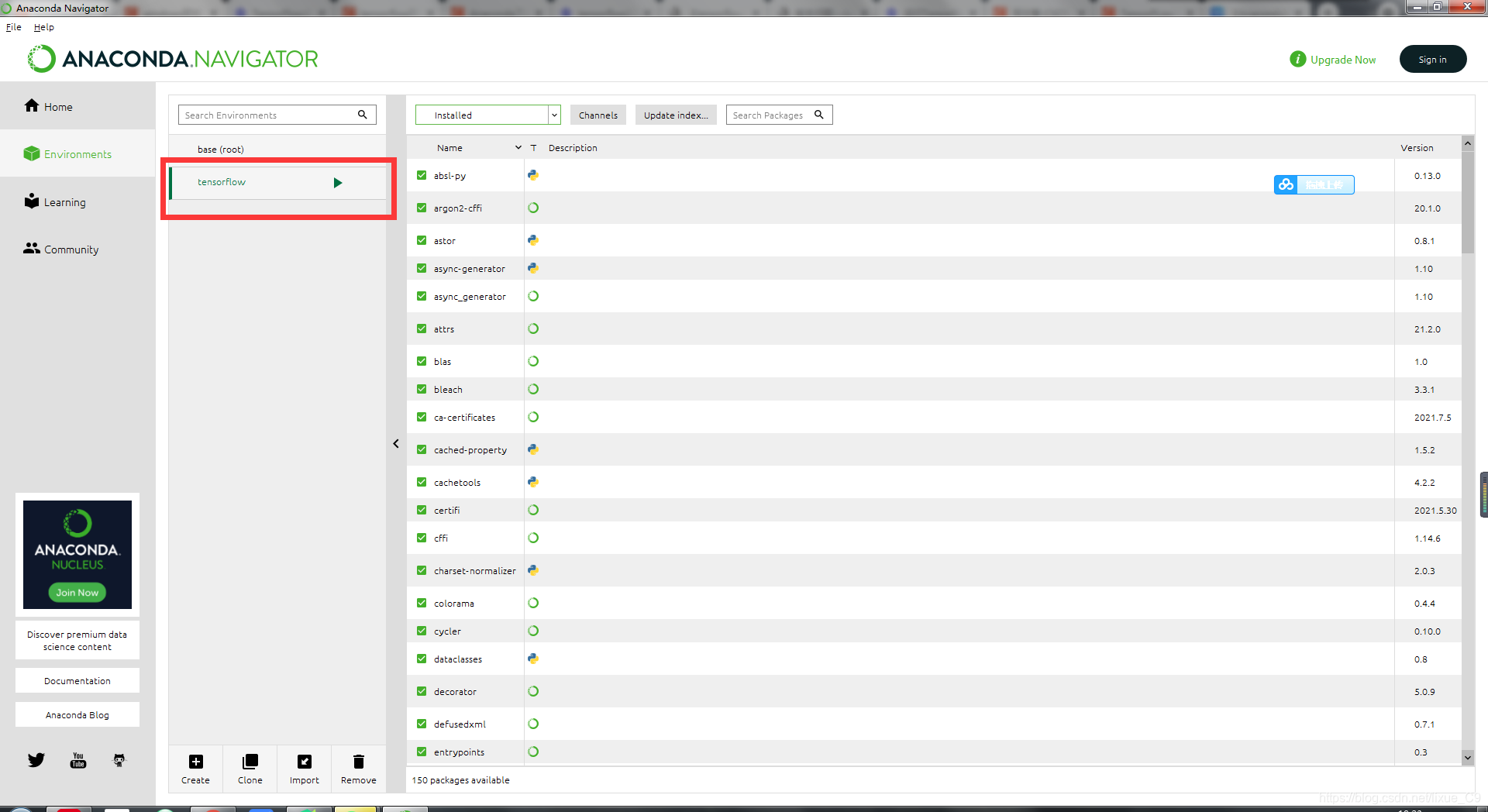This screenshot has height=812, width=1488.
Task: Open the Installed filter dropdown
Action: (554, 114)
